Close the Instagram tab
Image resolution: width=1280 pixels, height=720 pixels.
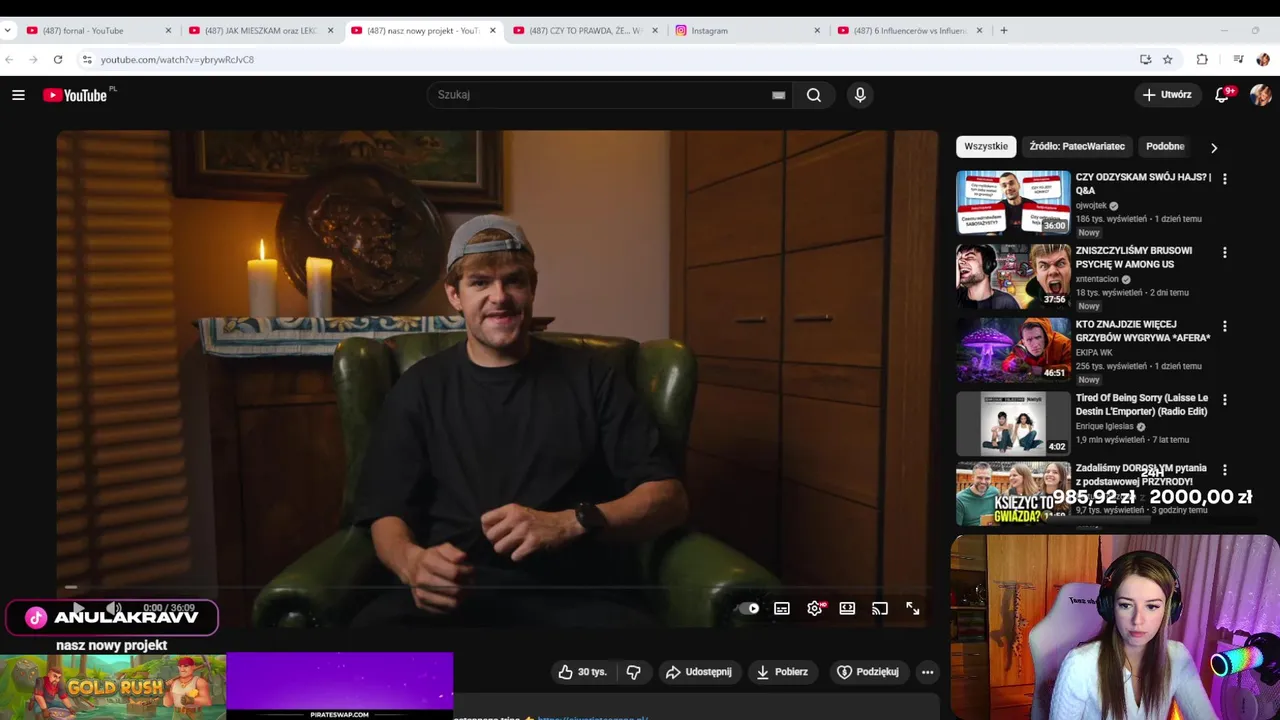tap(817, 31)
